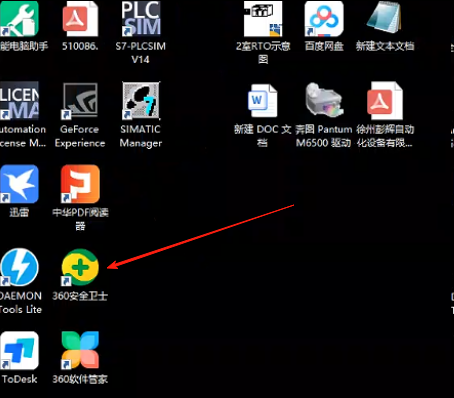This screenshot has height=398, width=454.
Task: Select the 迅雷 desktop icon
Action: [19, 184]
